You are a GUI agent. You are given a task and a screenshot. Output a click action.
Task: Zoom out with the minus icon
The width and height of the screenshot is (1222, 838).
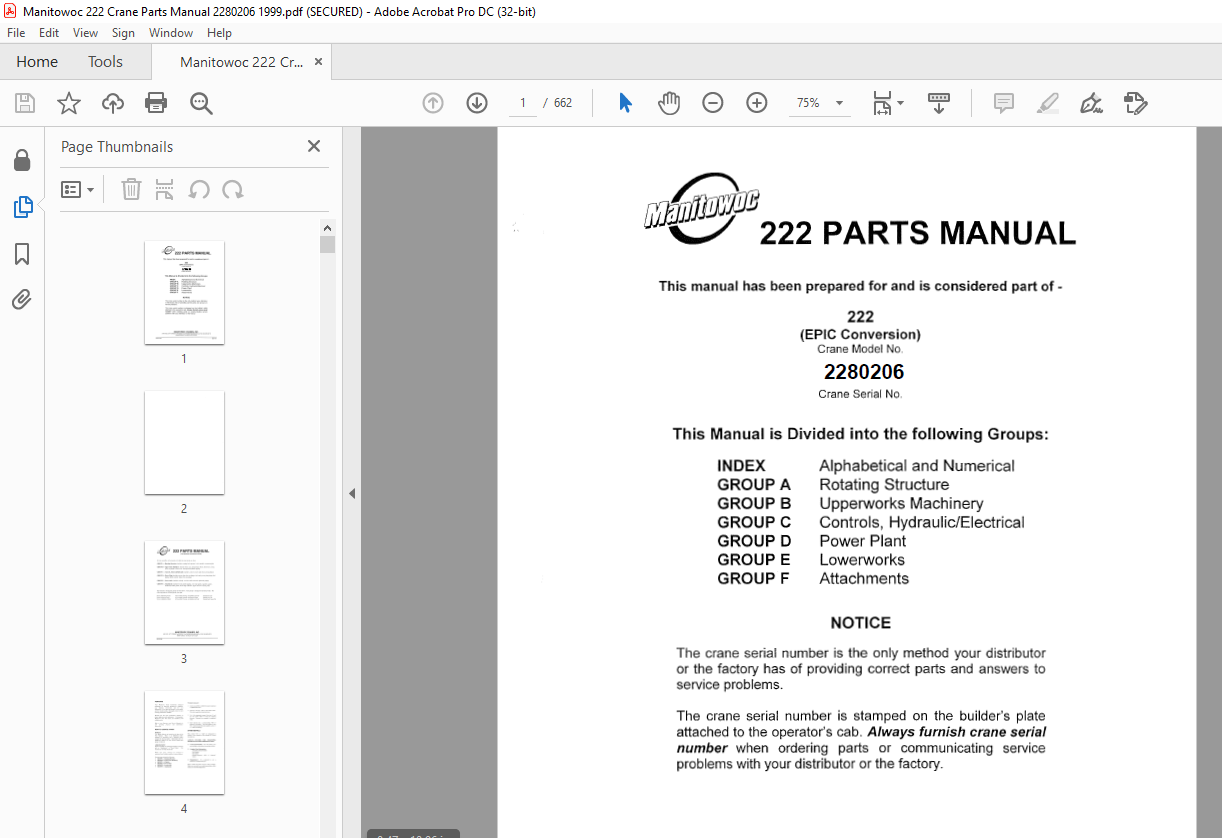[713, 103]
